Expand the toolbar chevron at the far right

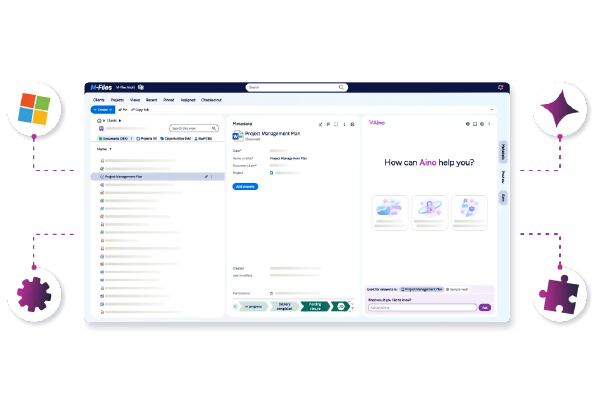click(x=492, y=110)
